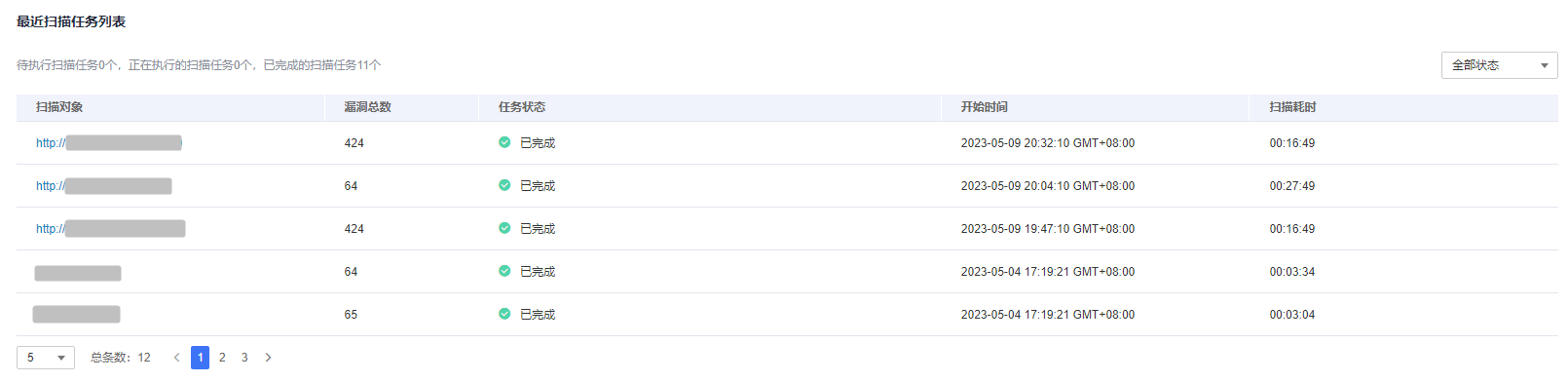Click green completed icon in first row

tap(504, 142)
